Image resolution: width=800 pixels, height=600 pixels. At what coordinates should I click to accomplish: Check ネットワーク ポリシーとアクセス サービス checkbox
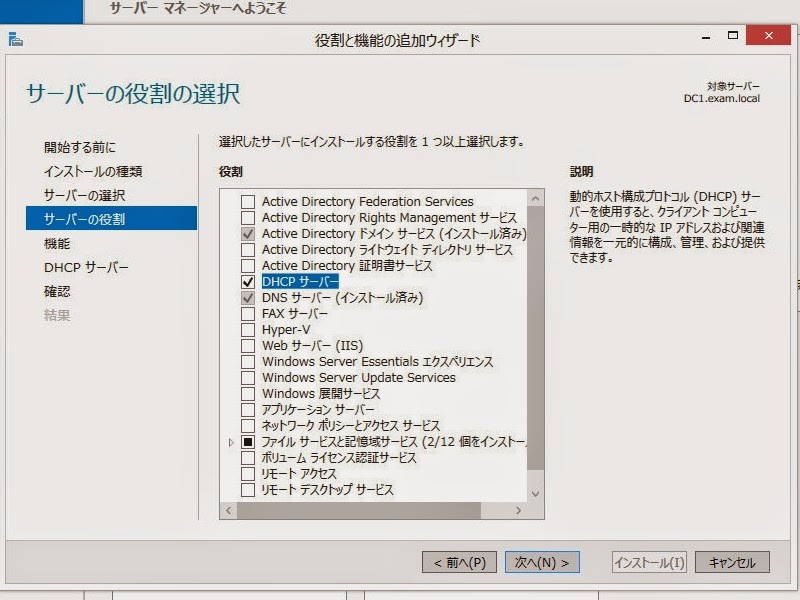[x=248, y=426]
